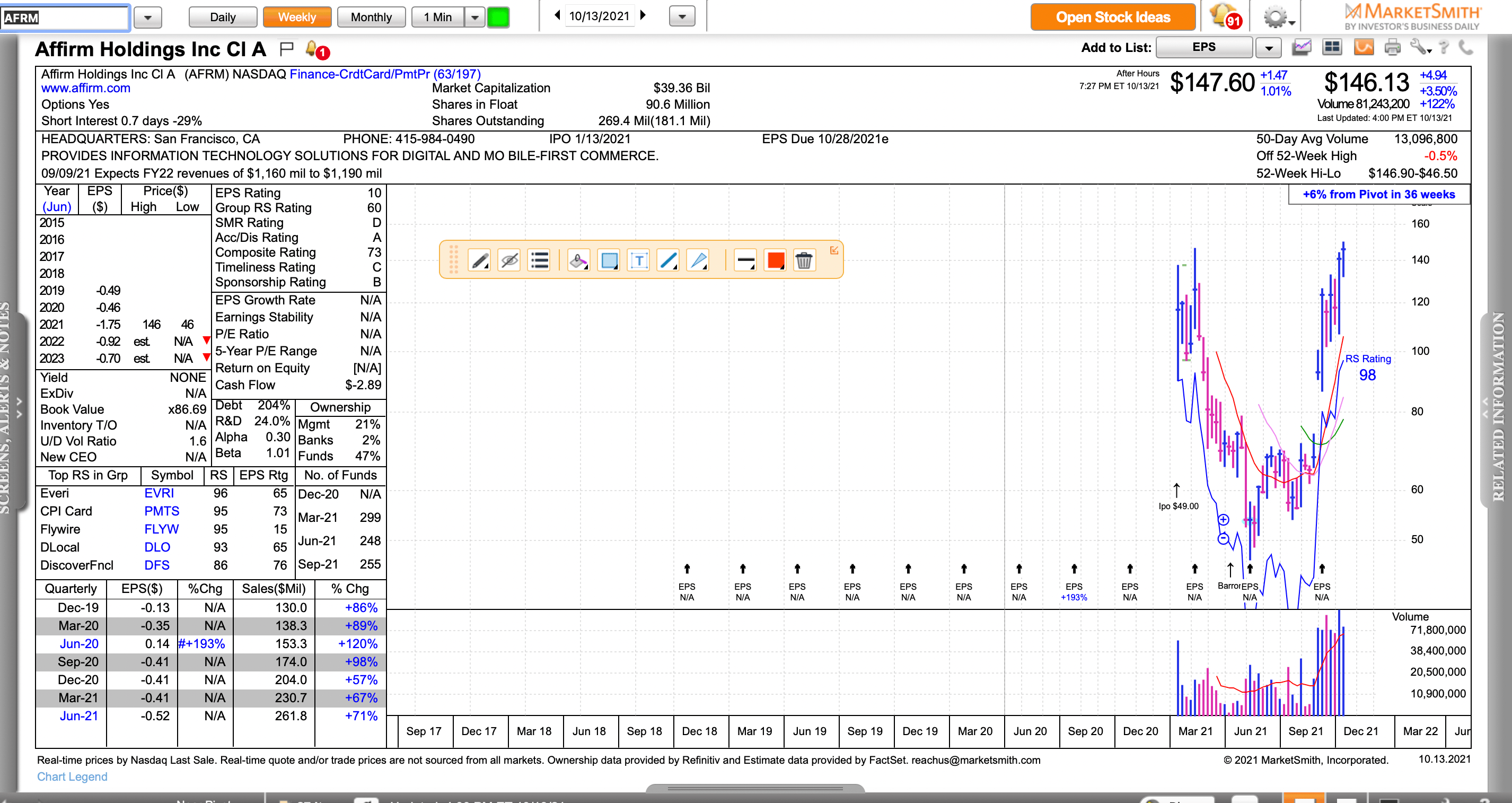Image resolution: width=1512 pixels, height=803 pixels.
Task: Delete annotations with trash icon
Action: (804, 260)
